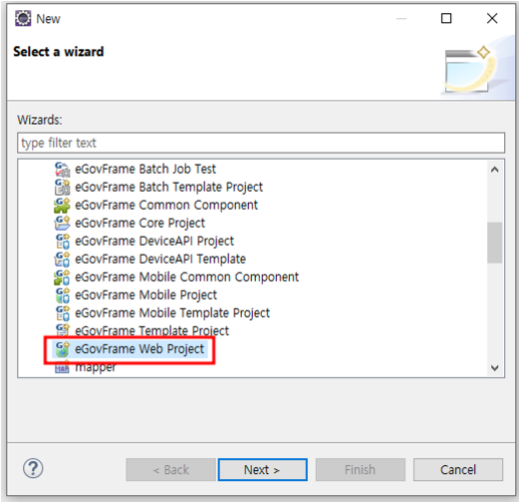
Task: Select eGovFrame Core Project wizard
Action: click(x=140, y=223)
